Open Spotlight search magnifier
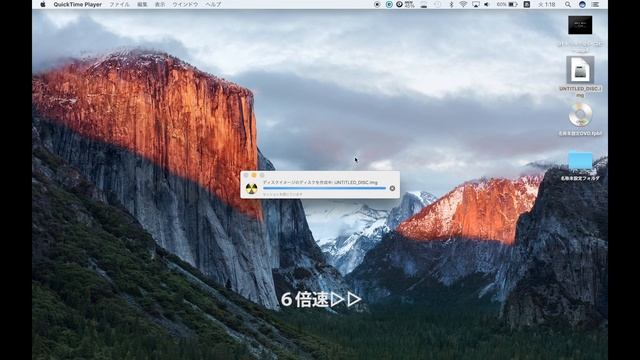The width and height of the screenshot is (640, 360). pos(568,4)
